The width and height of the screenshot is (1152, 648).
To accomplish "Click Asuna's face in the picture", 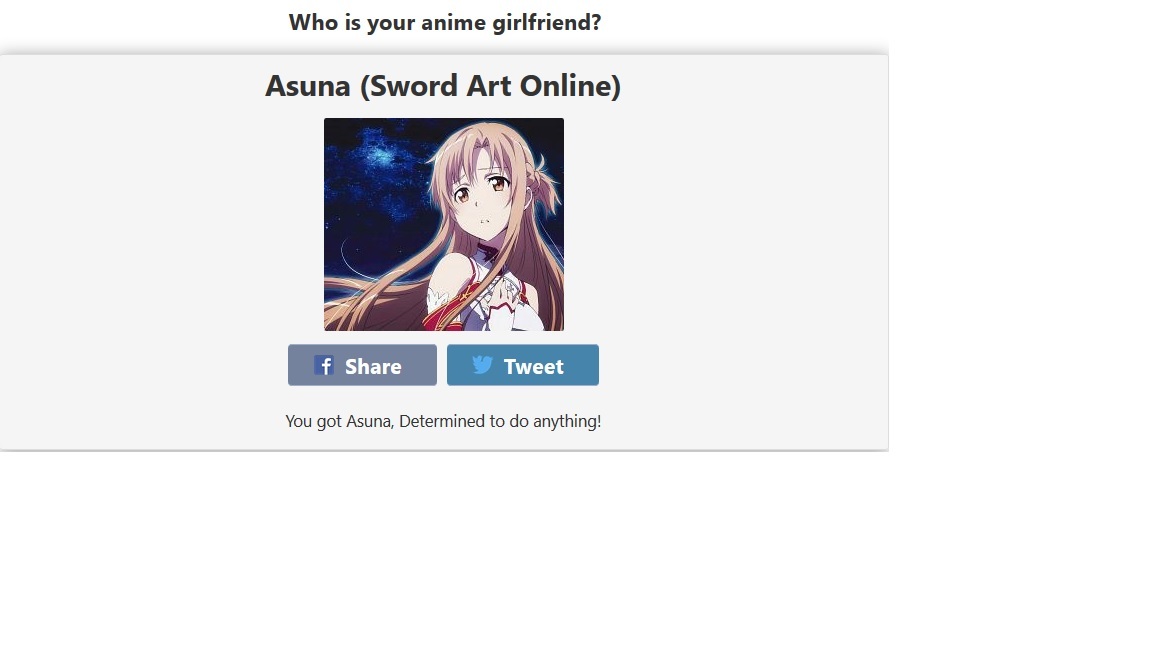I will 479,195.
